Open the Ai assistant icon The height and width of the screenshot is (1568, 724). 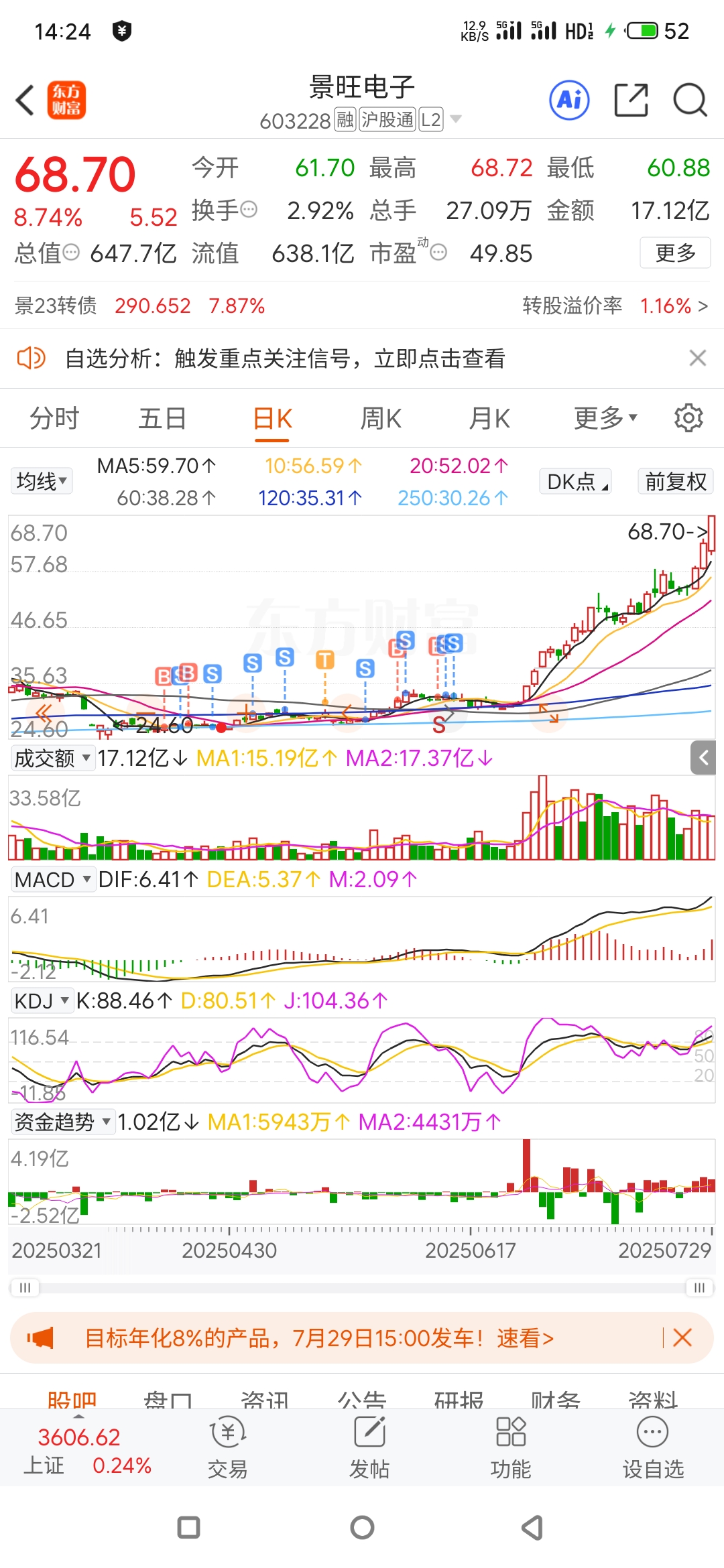[570, 101]
